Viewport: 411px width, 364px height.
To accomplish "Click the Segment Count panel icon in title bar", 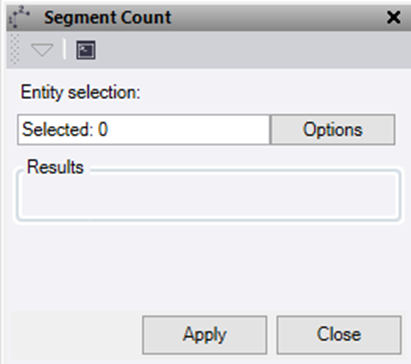I will click(x=19, y=17).
